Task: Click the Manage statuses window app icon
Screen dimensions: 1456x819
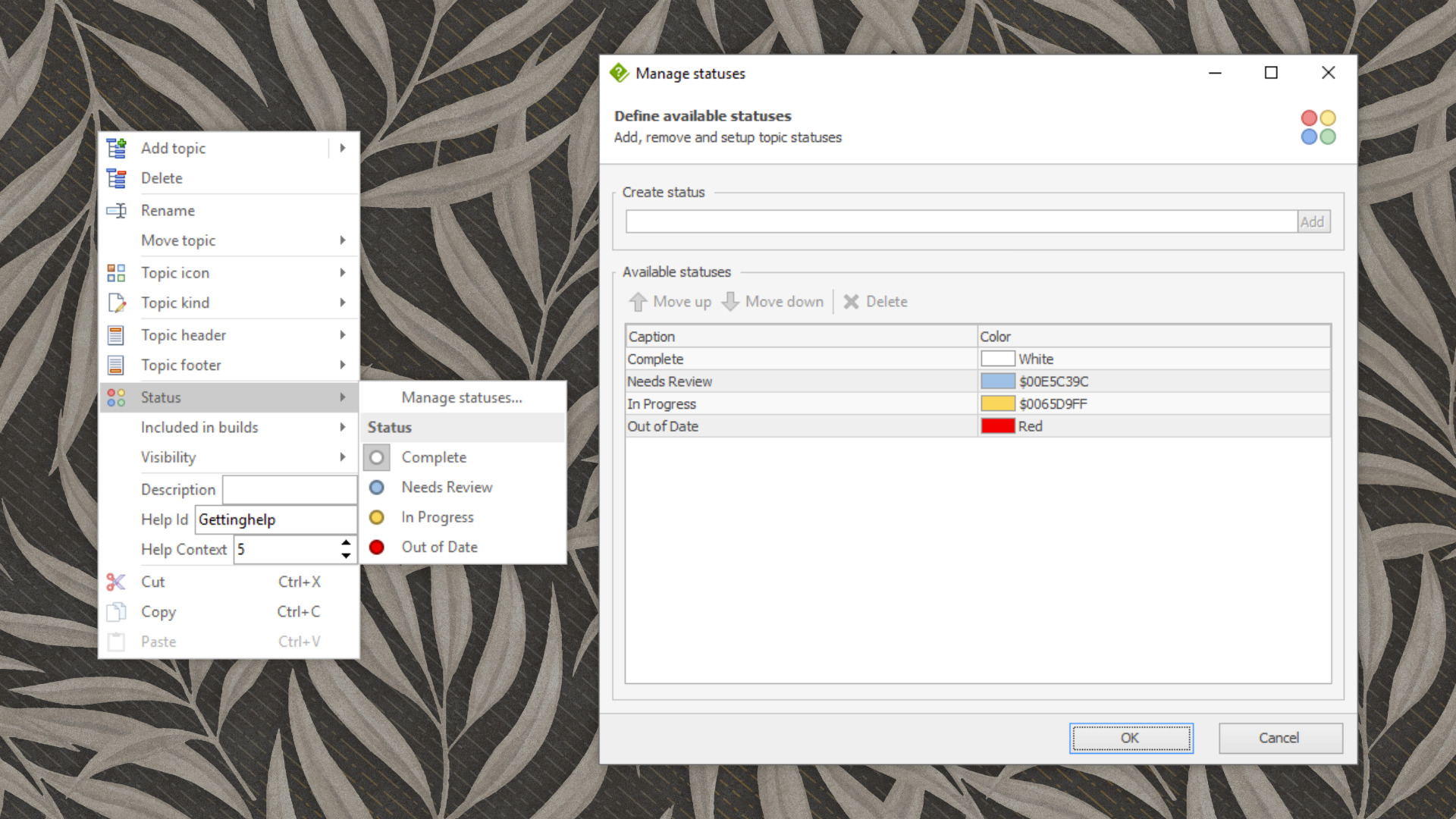Action: 619,73
